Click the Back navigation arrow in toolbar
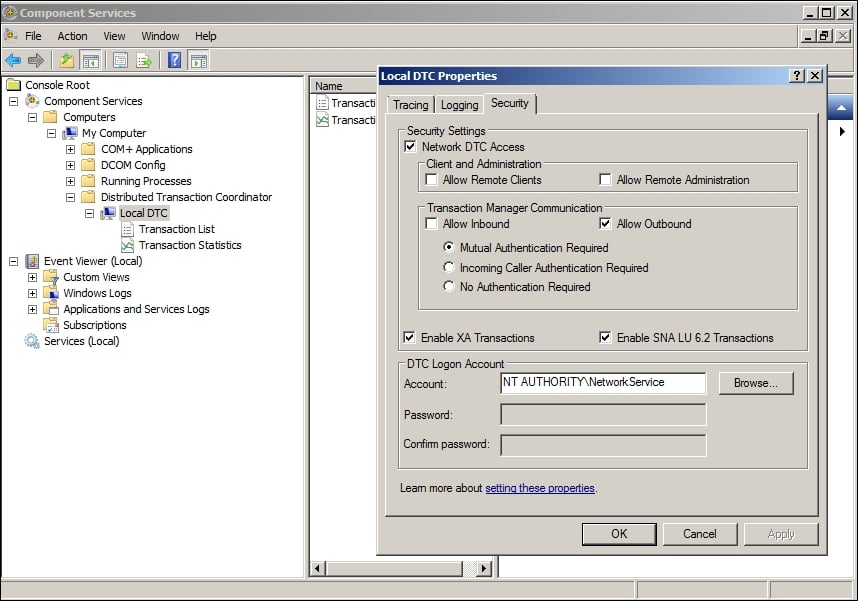Screen dimensions: 858x601 12,60
